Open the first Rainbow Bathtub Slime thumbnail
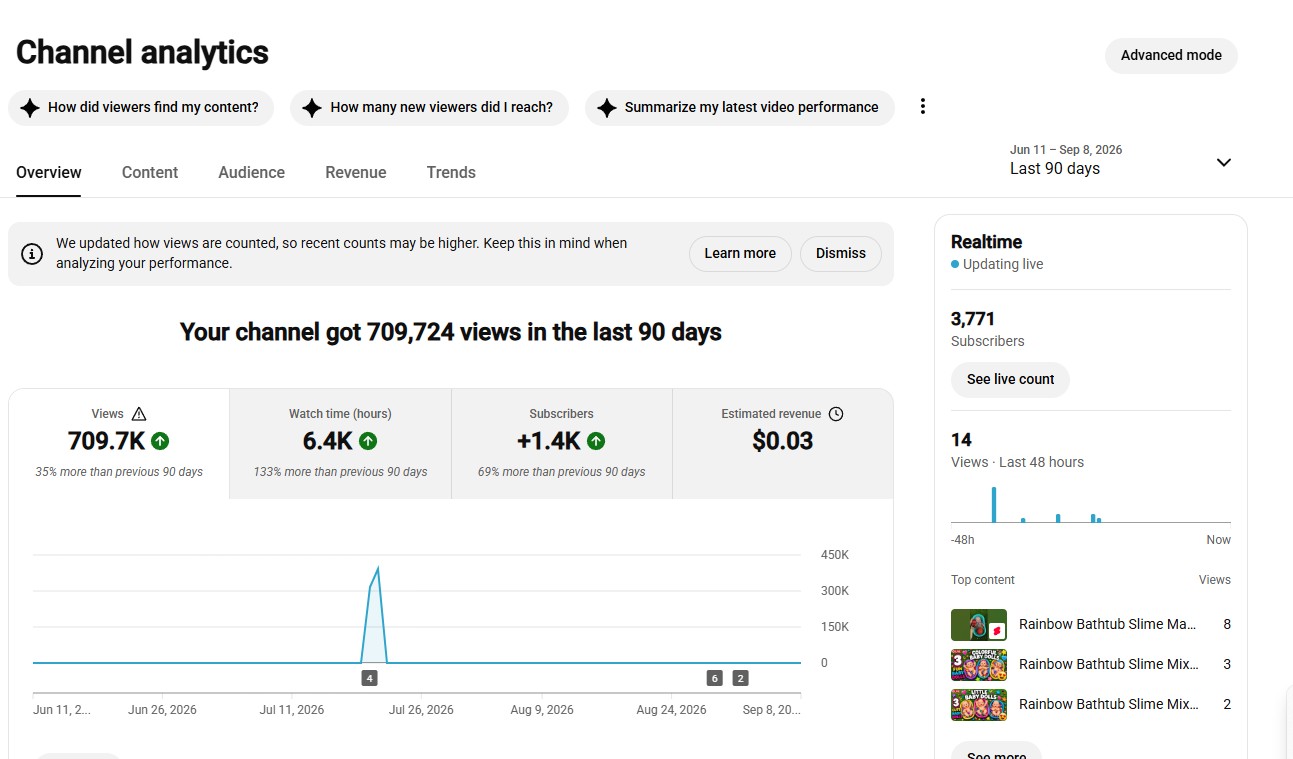The image size is (1293, 759). pyautogui.click(x=978, y=624)
